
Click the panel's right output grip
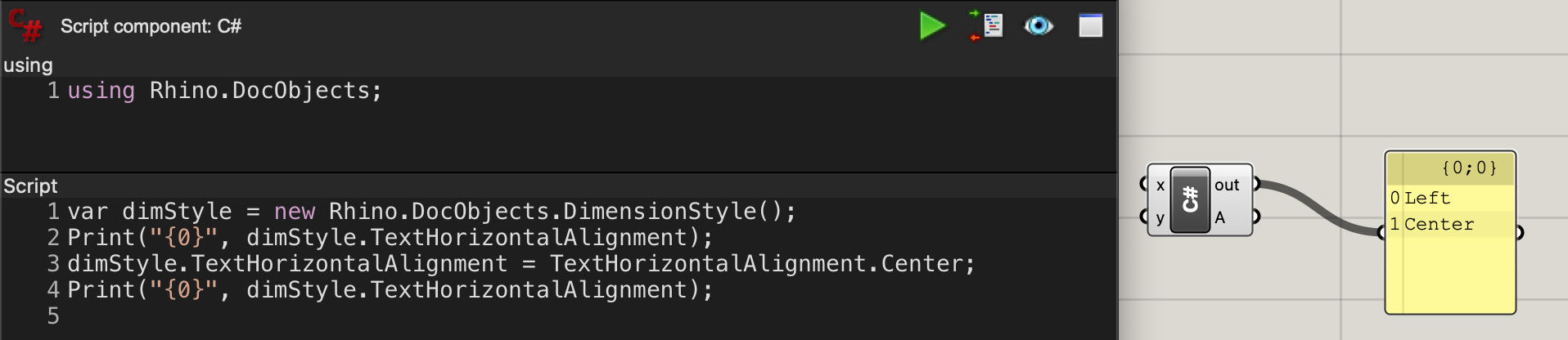[x=1520, y=233]
